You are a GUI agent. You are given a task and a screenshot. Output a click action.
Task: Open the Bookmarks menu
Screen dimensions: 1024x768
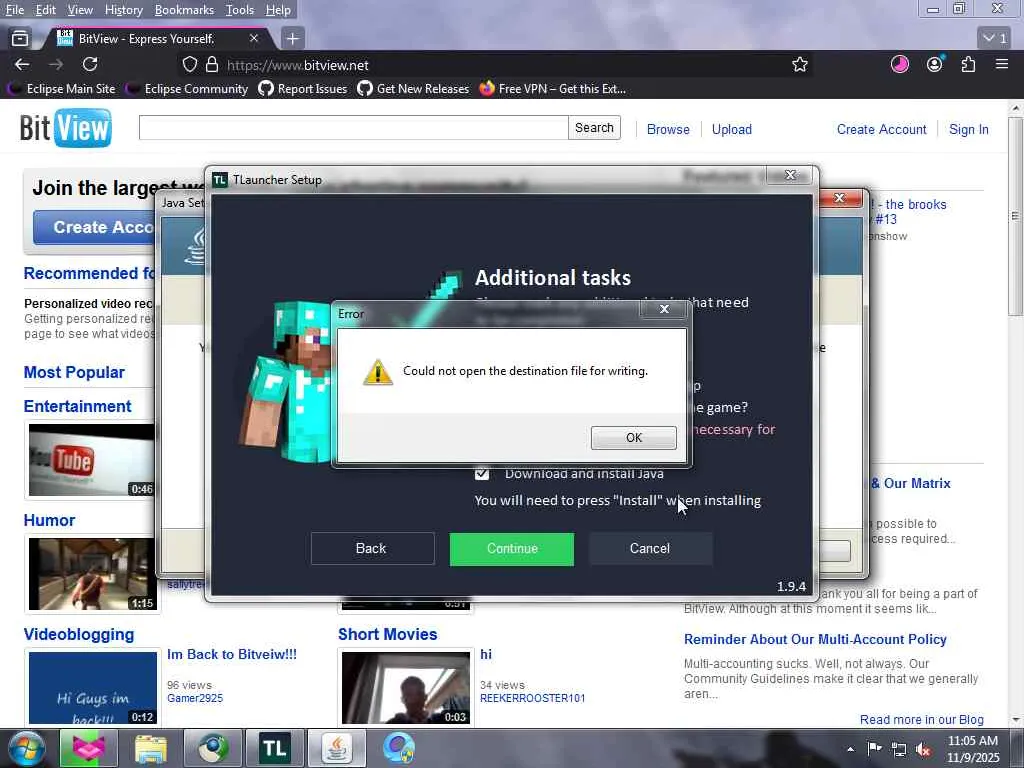pyautogui.click(x=184, y=10)
